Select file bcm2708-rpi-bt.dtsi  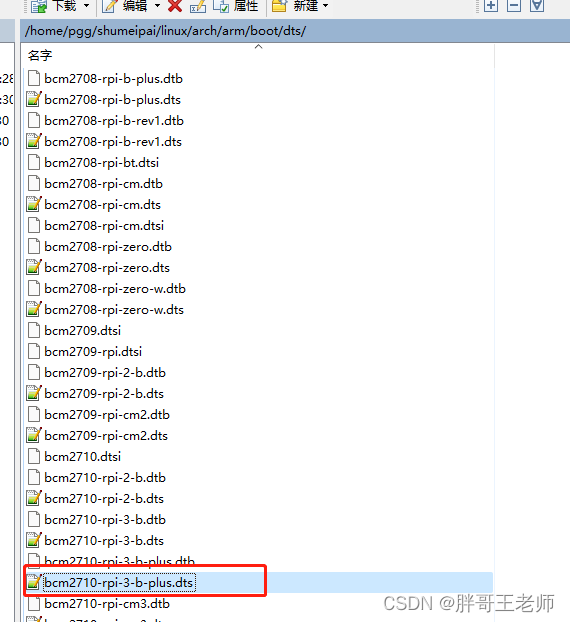coord(93,163)
